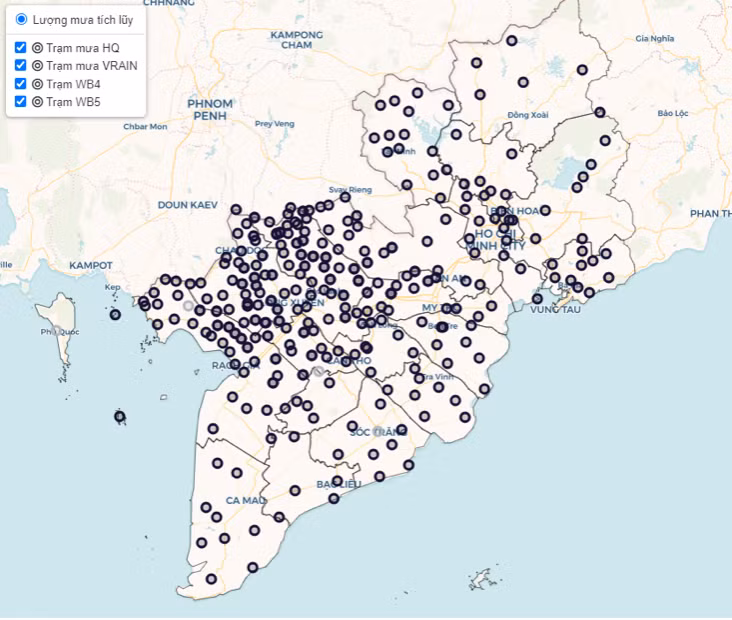
Task: Hide the Trạm WB5 layer checkbox
Action: [x=21, y=101]
